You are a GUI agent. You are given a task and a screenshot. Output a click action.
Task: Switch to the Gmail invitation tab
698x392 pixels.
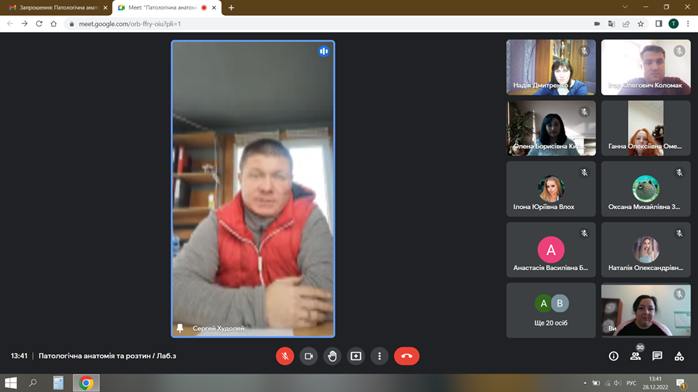click(57, 8)
